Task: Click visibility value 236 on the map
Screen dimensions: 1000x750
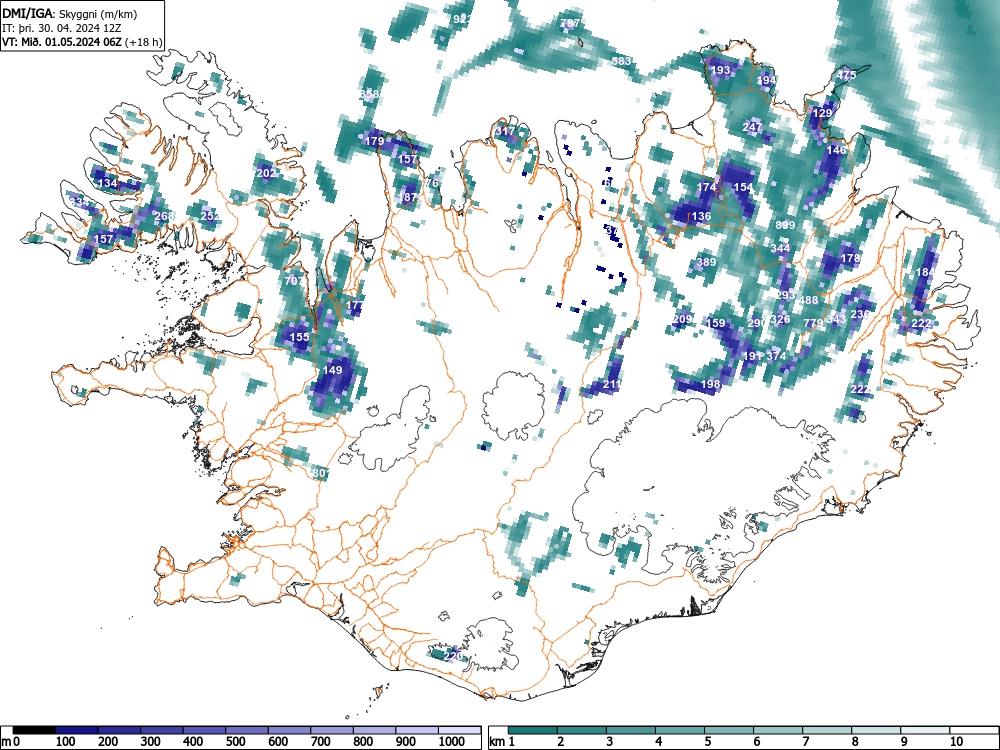Action: (x=860, y=314)
